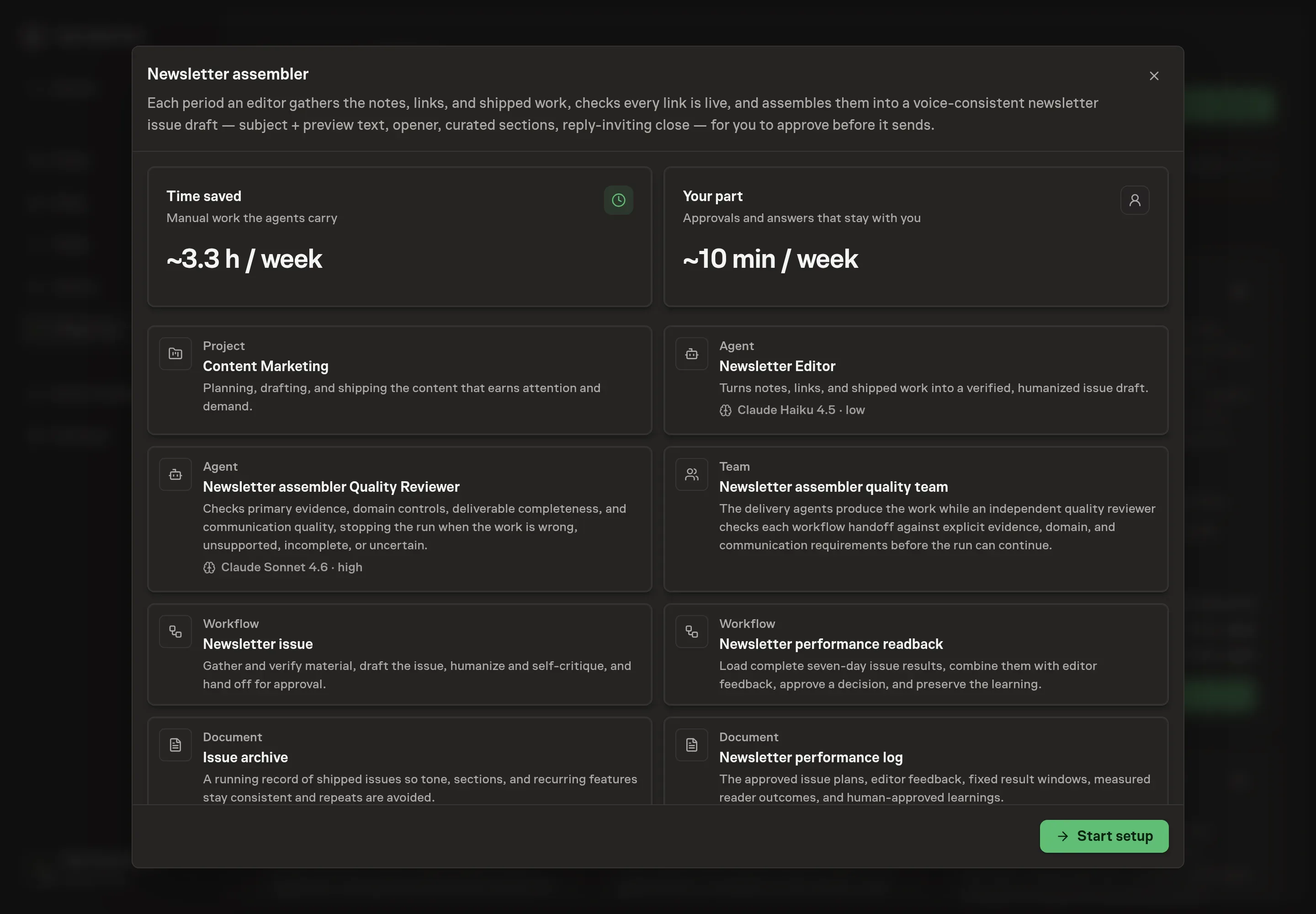Viewport: 1316px width, 914px height.
Task: Select Newsletter assembler quality team title
Action: 833,487
